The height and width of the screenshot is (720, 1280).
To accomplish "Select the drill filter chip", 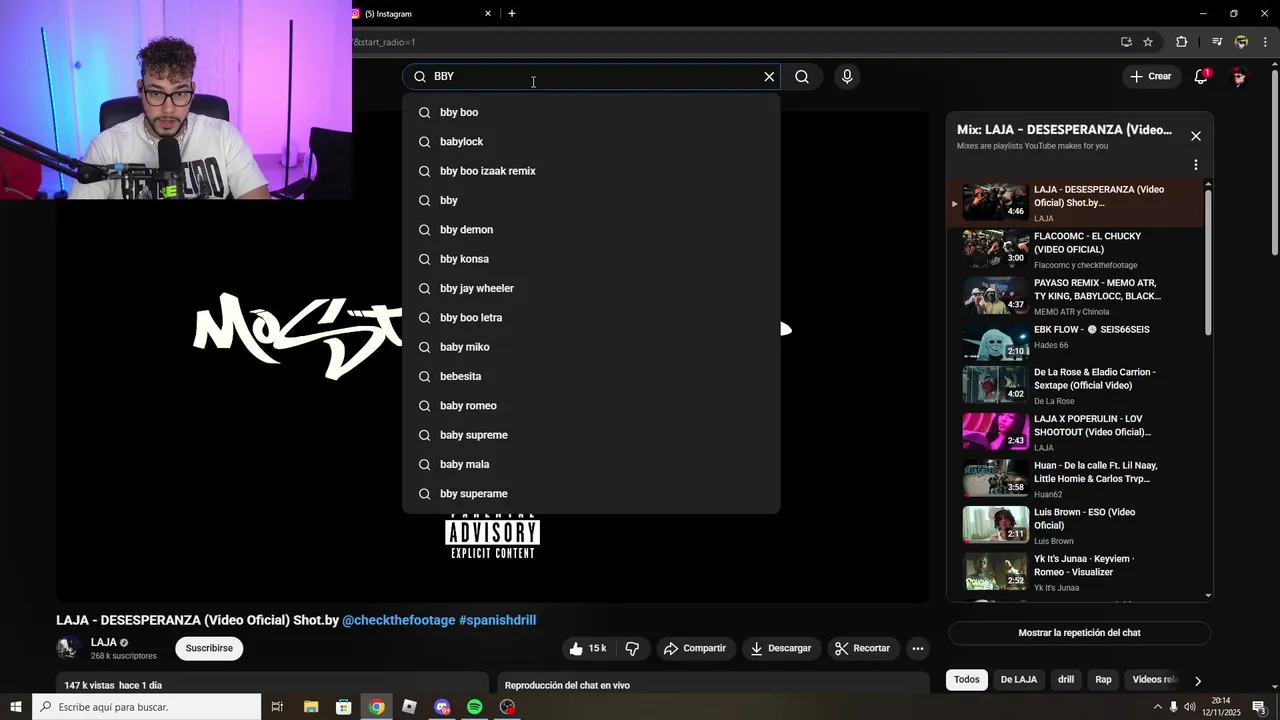I will point(1066,680).
